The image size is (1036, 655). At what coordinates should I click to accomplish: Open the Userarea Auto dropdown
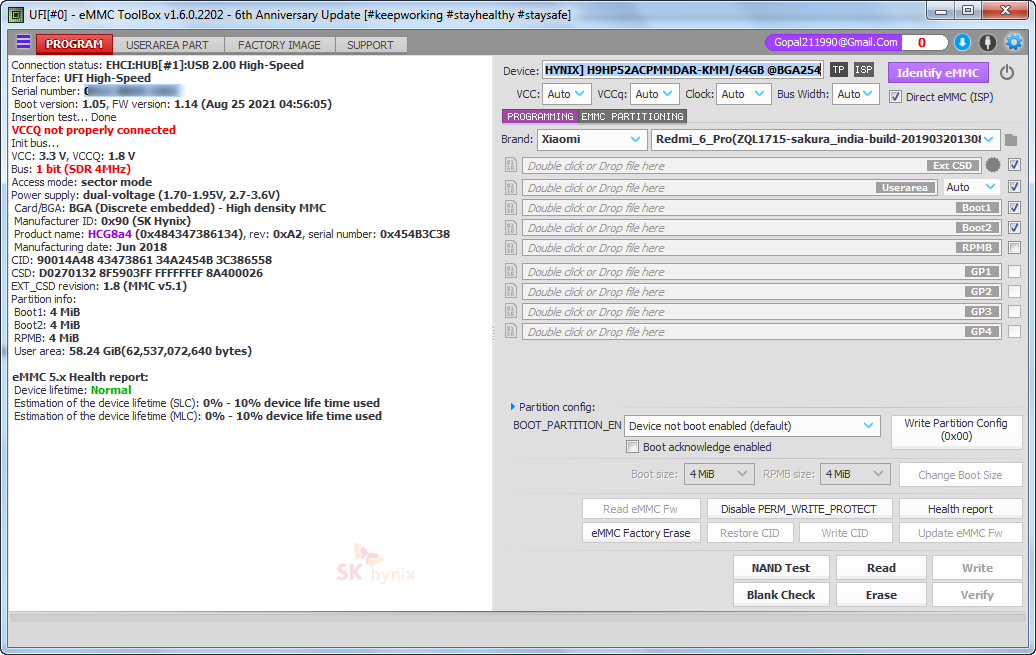pyautogui.click(x=971, y=187)
